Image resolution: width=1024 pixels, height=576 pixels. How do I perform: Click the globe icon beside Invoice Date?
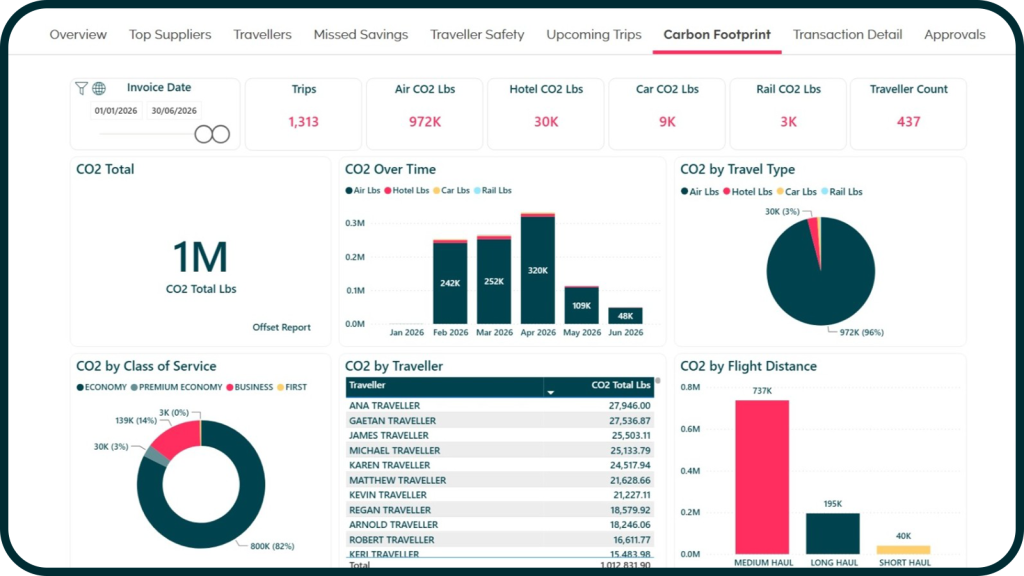99,88
